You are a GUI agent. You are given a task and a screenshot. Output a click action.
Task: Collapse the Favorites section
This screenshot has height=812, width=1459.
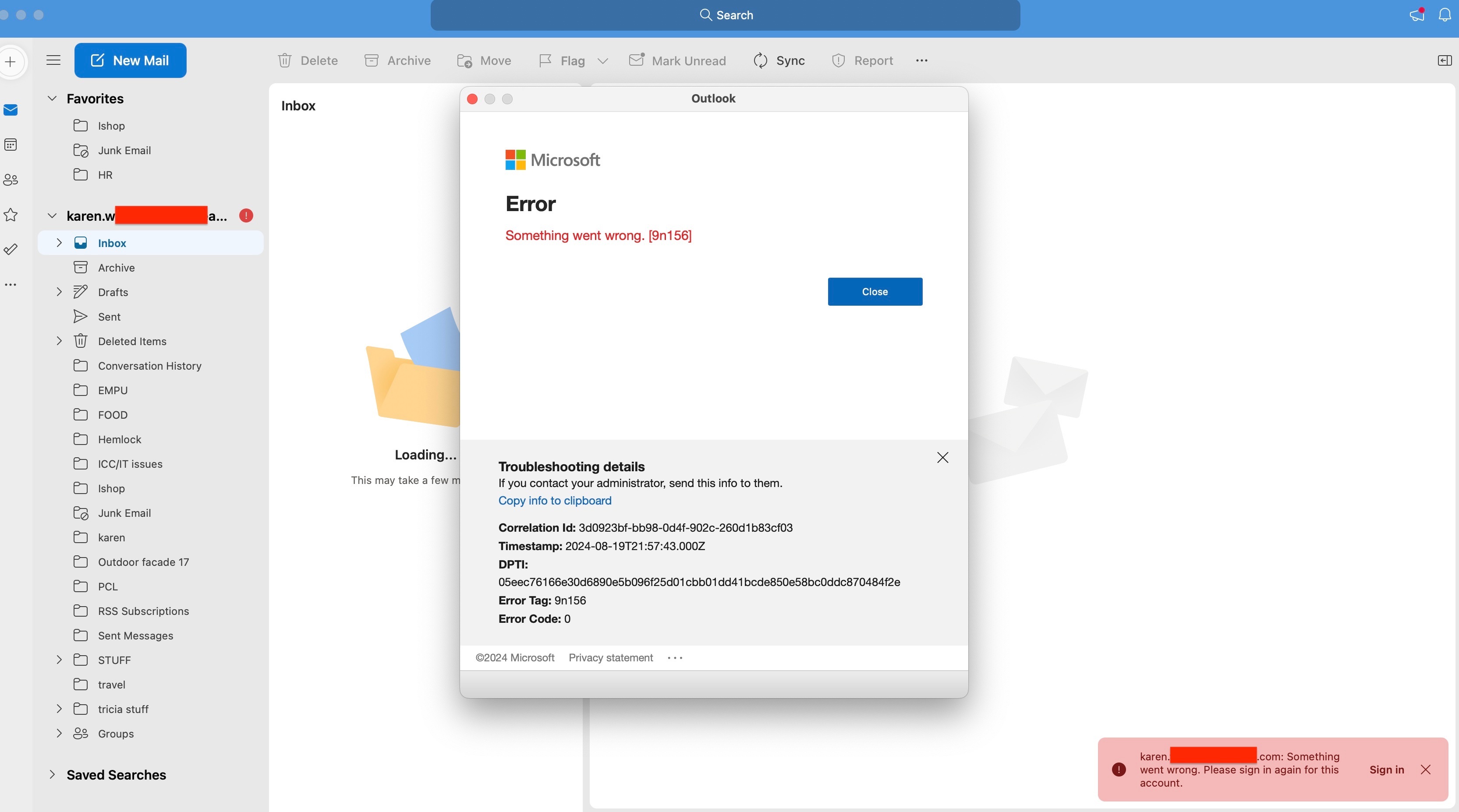[x=52, y=98]
